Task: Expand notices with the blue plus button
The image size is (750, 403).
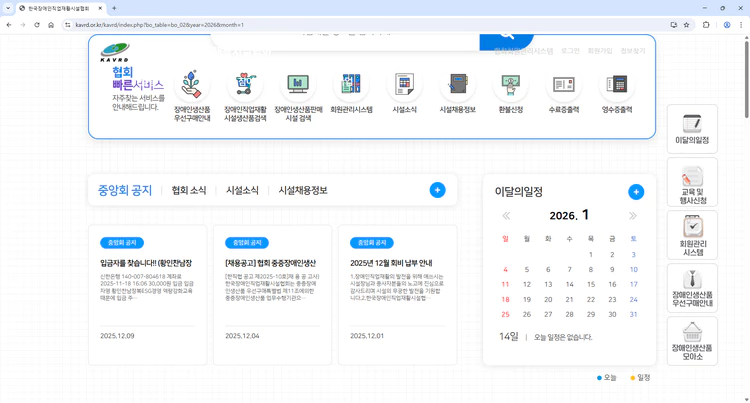Action: [x=437, y=190]
